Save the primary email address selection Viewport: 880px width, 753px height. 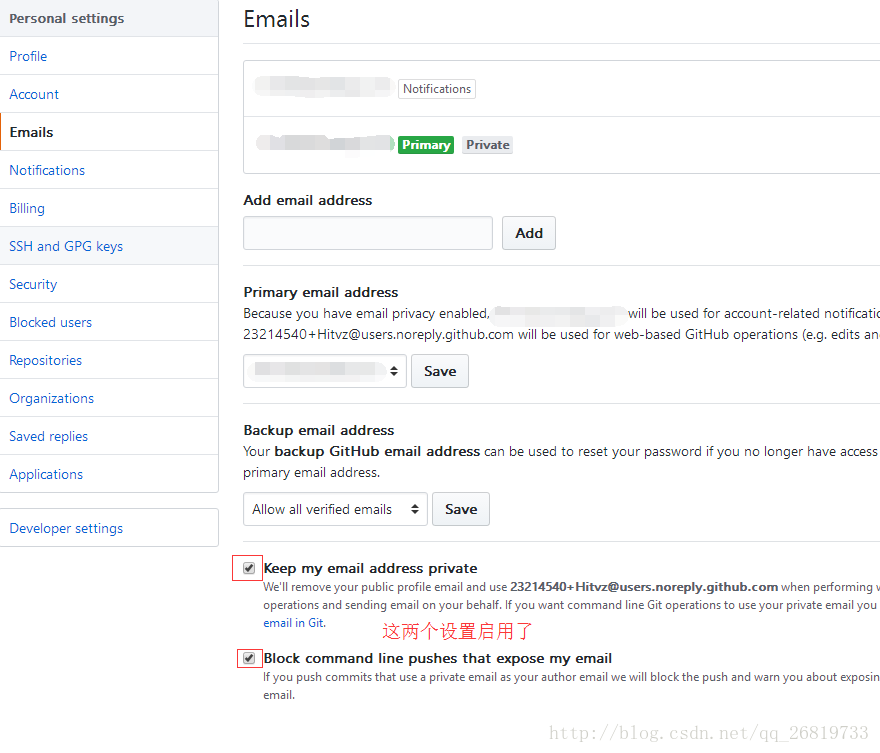tap(440, 371)
